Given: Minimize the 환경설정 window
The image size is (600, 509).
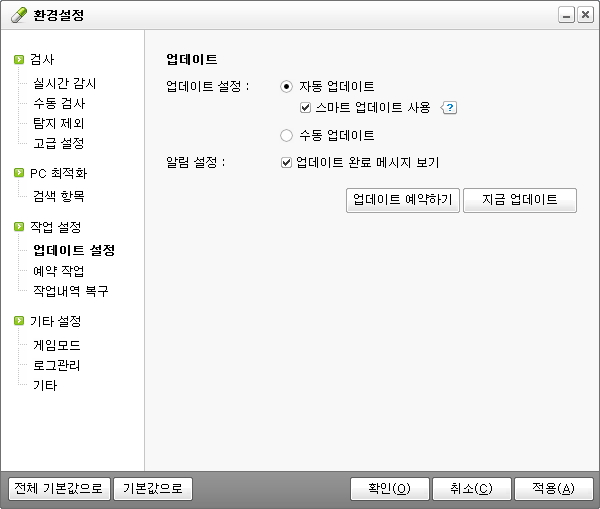Looking at the screenshot, I should 567,15.
